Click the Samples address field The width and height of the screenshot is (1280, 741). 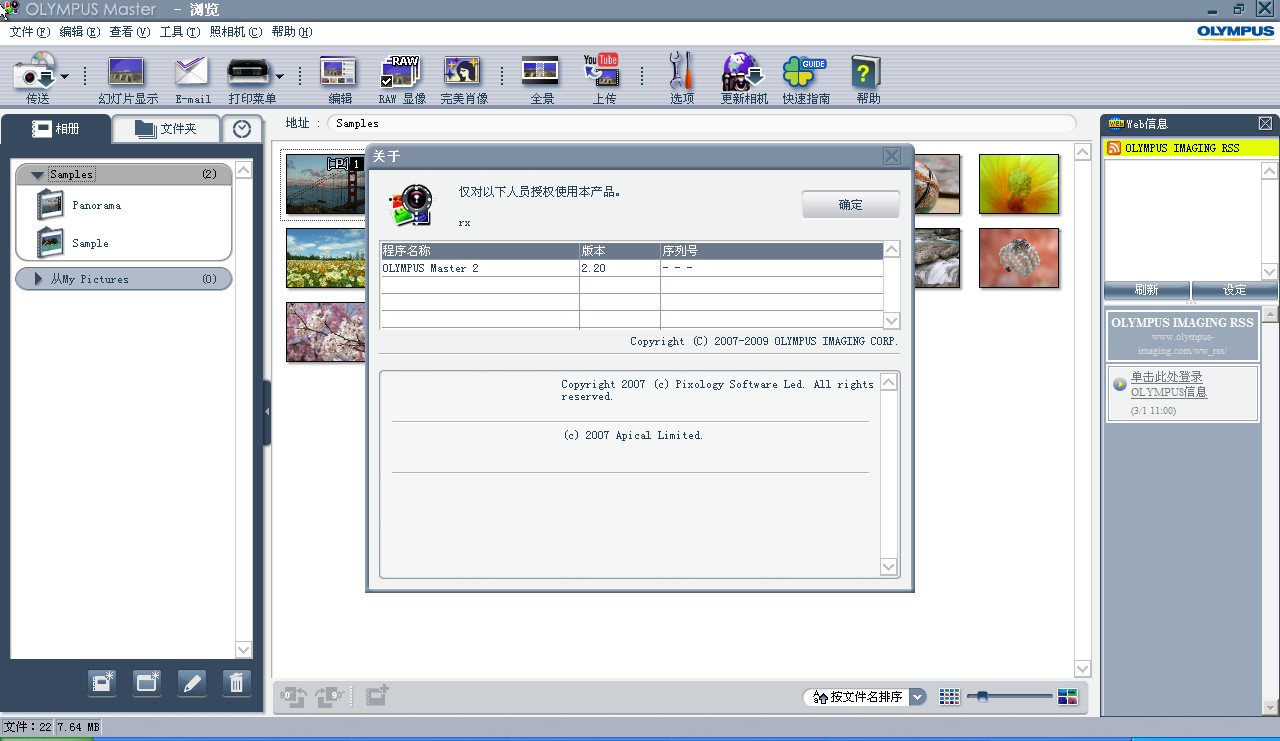(x=701, y=123)
